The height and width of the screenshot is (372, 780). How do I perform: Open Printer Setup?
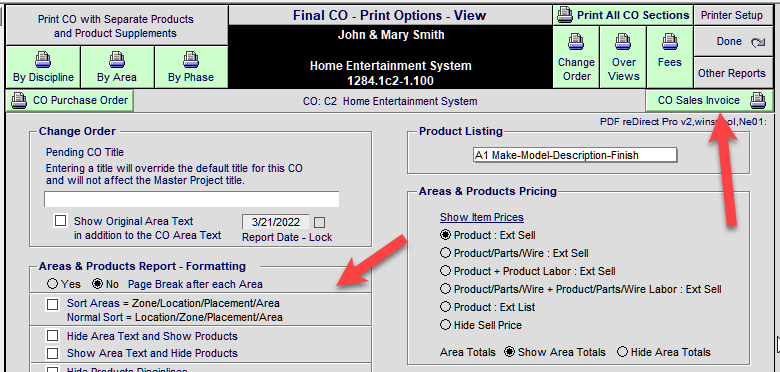[733, 15]
